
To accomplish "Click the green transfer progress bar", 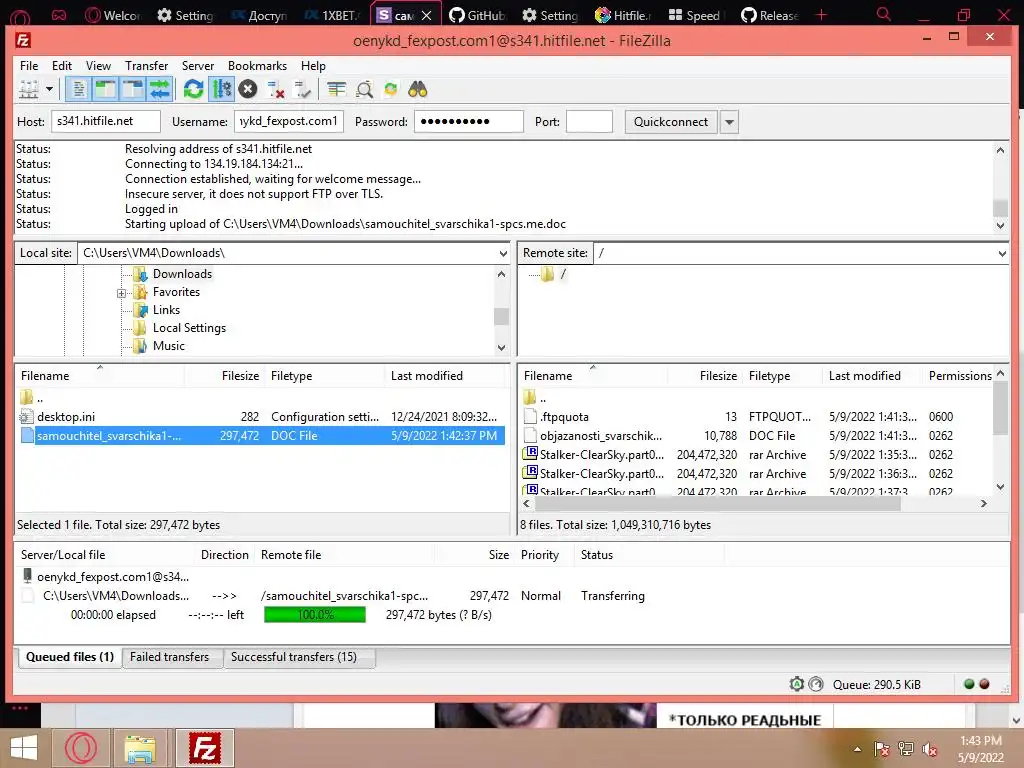I will pos(315,615).
